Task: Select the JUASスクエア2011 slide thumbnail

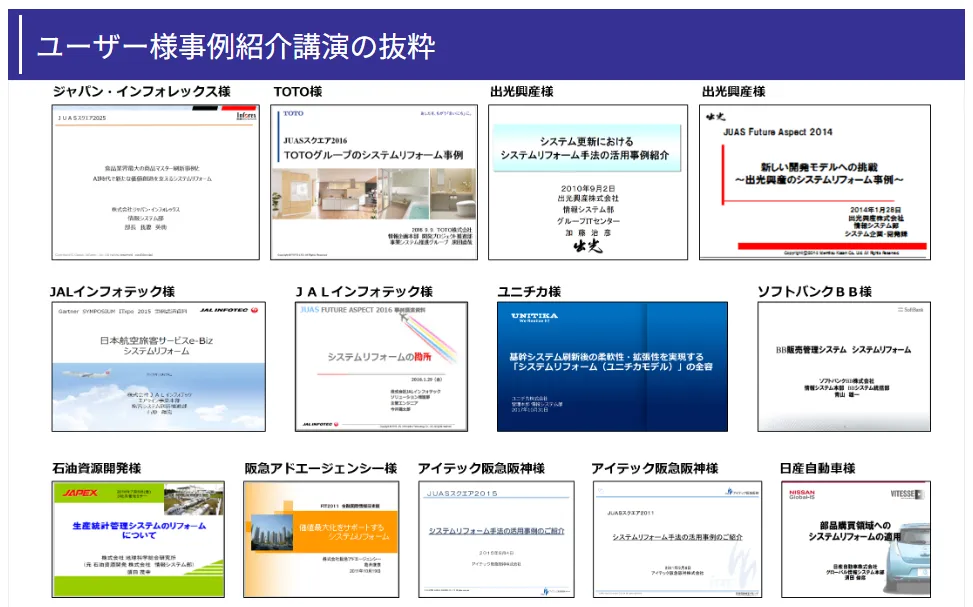Action: point(677,539)
